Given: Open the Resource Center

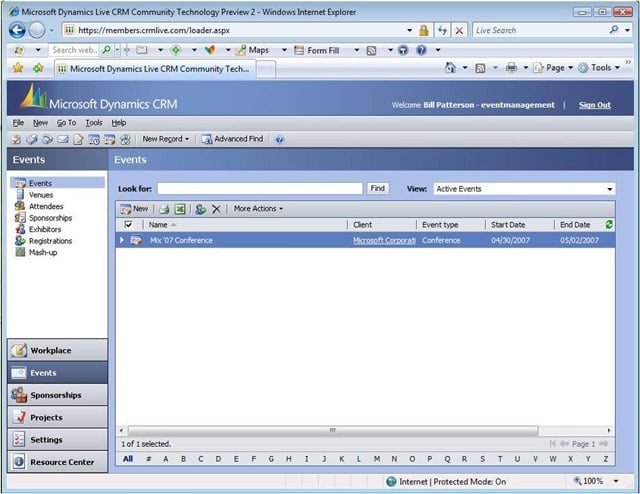Looking at the screenshot, I should pyautogui.click(x=58, y=462).
